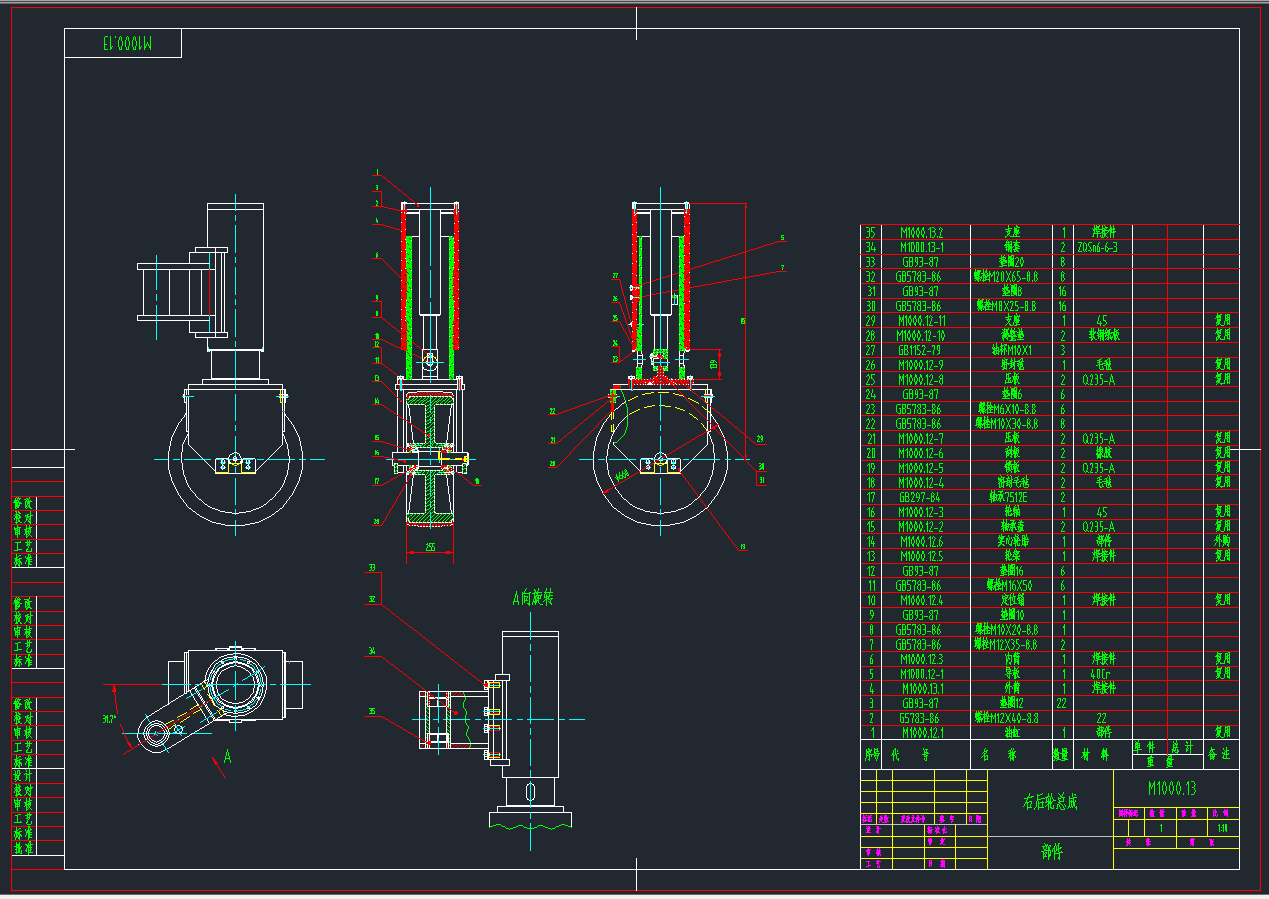Screen dimensions: 1269x899
Task: Click part code M1000.12-8
Action: pos(922,379)
